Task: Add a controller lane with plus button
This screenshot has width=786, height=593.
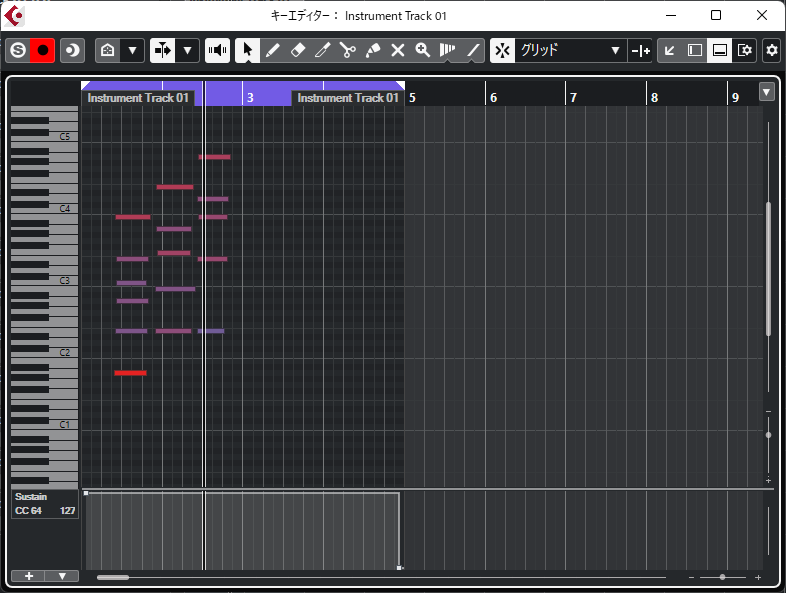Action: 29,576
